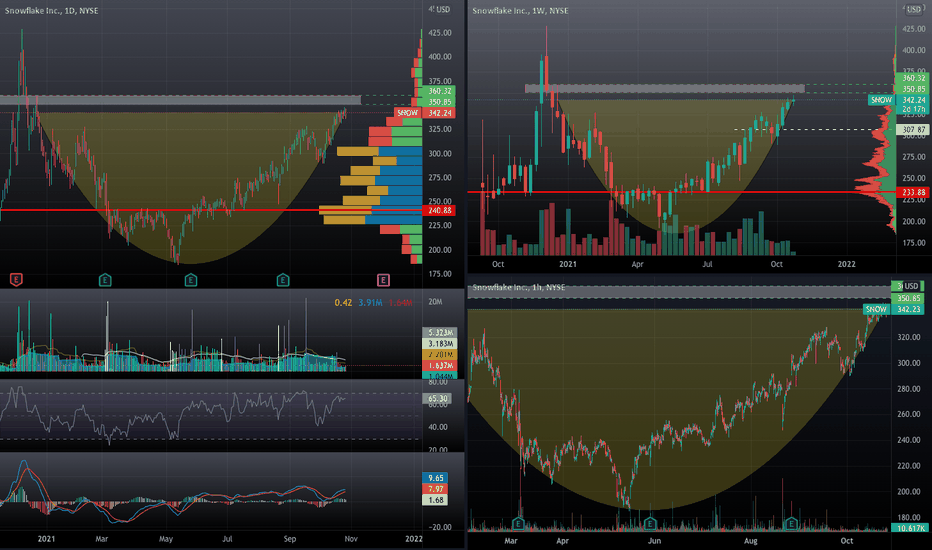Click the RSI value label 65.30

[x=437, y=399]
